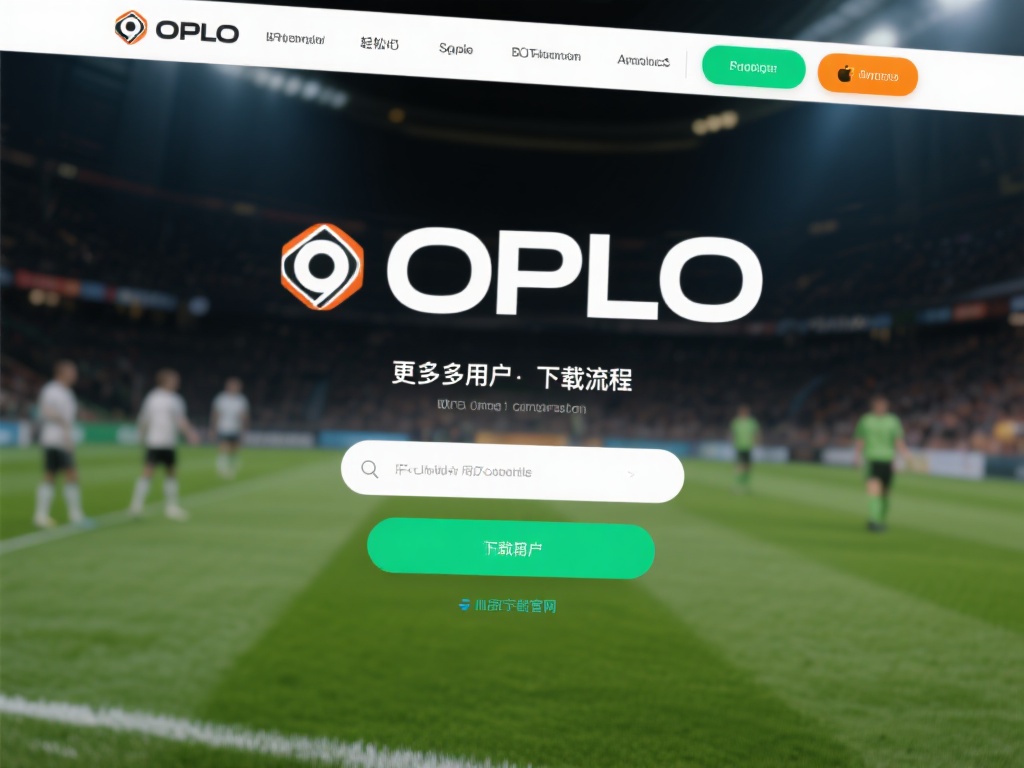This screenshot has width=1024, height=768.
Task: Click the Apple icon inside the orange button
Action: click(x=845, y=74)
